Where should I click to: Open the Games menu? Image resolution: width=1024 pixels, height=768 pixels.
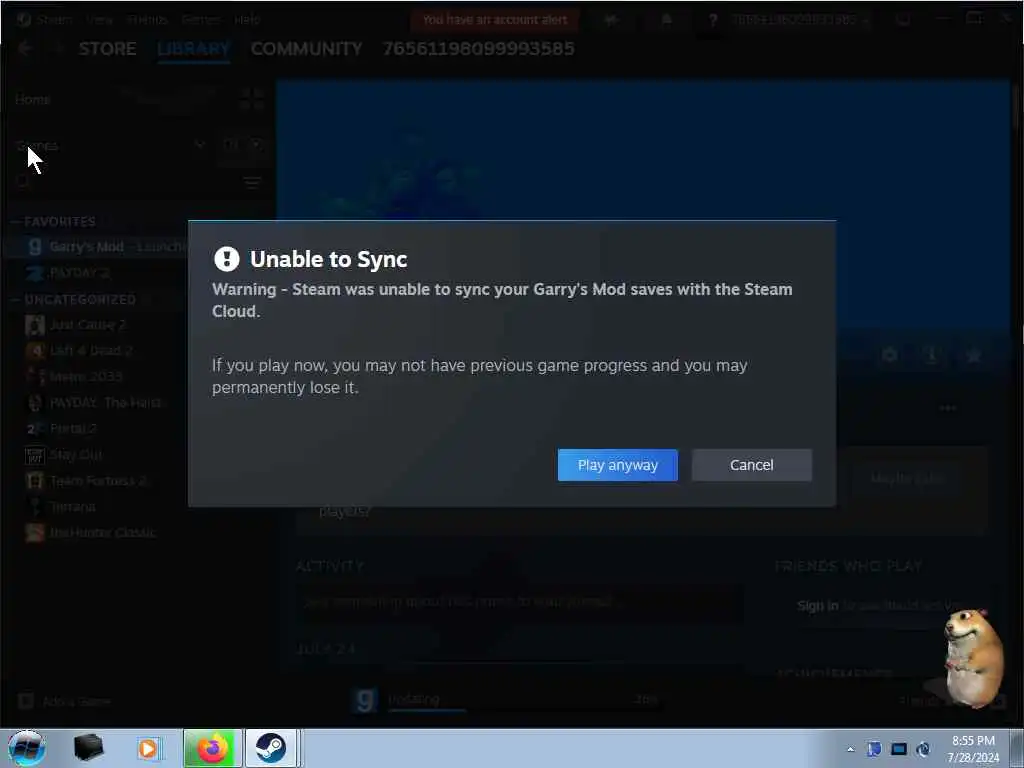coord(200,20)
